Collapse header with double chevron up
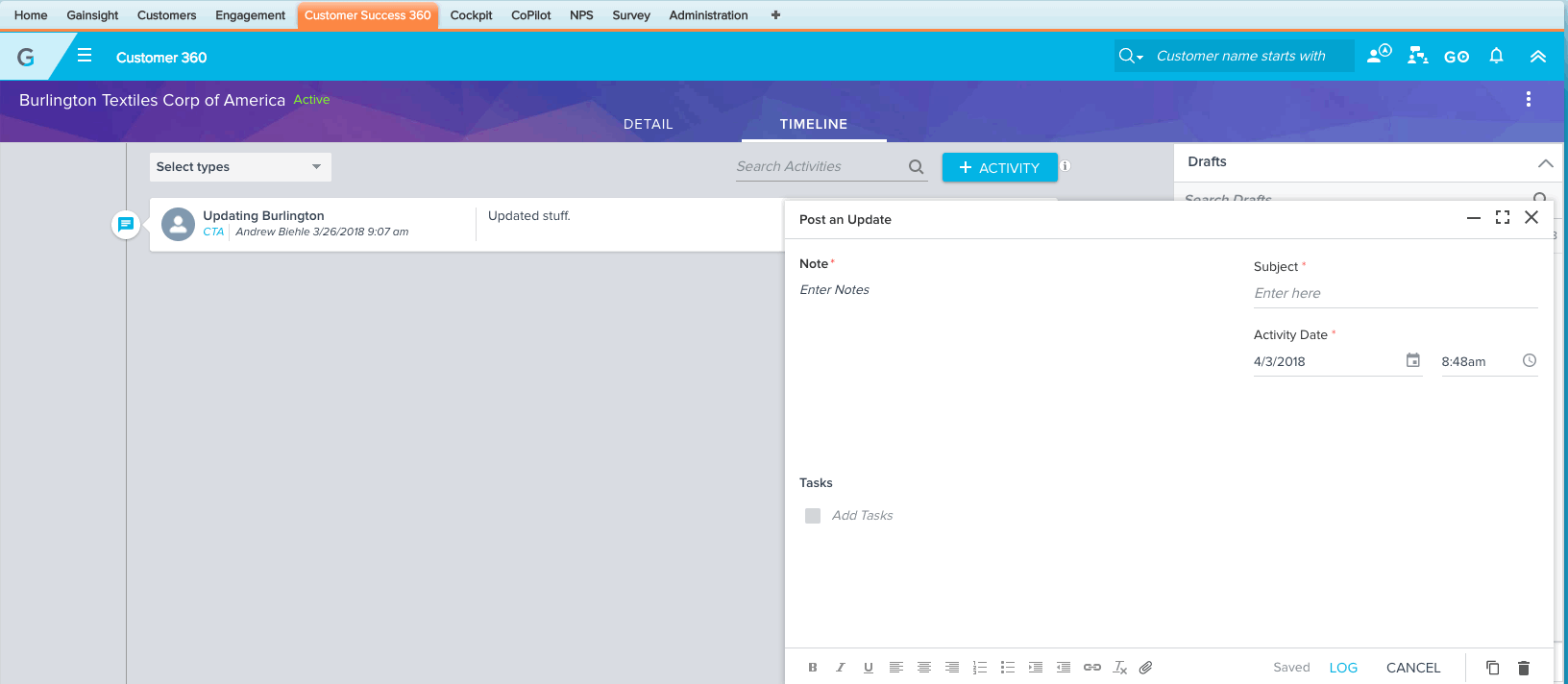Image resolution: width=1568 pixels, height=684 pixels. click(x=1538, y=57)
